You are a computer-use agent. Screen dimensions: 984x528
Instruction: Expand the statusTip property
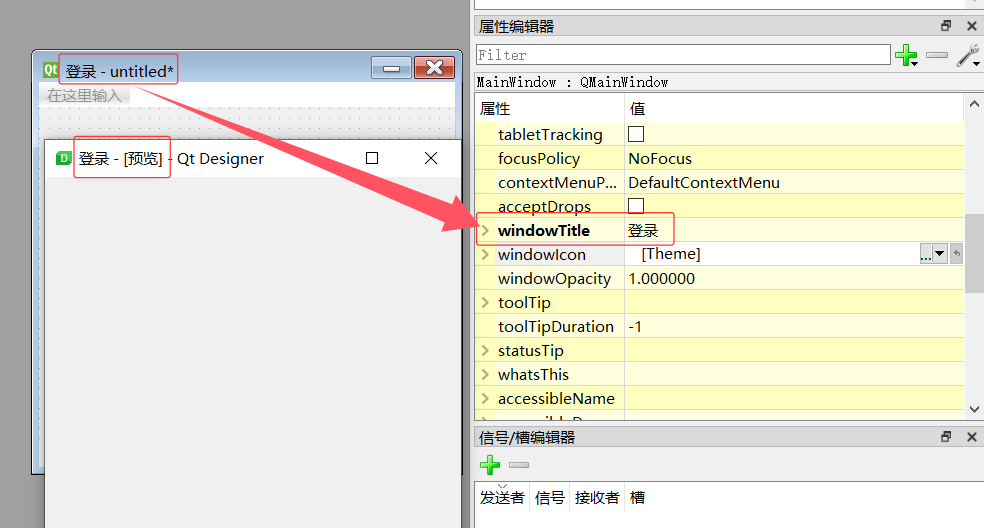485,350
